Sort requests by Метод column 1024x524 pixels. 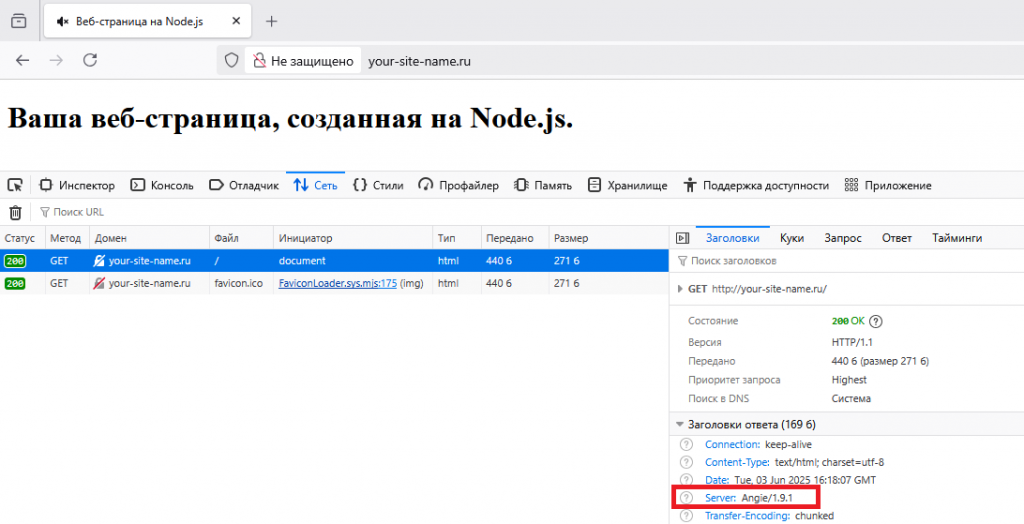(x=67, y=238)
